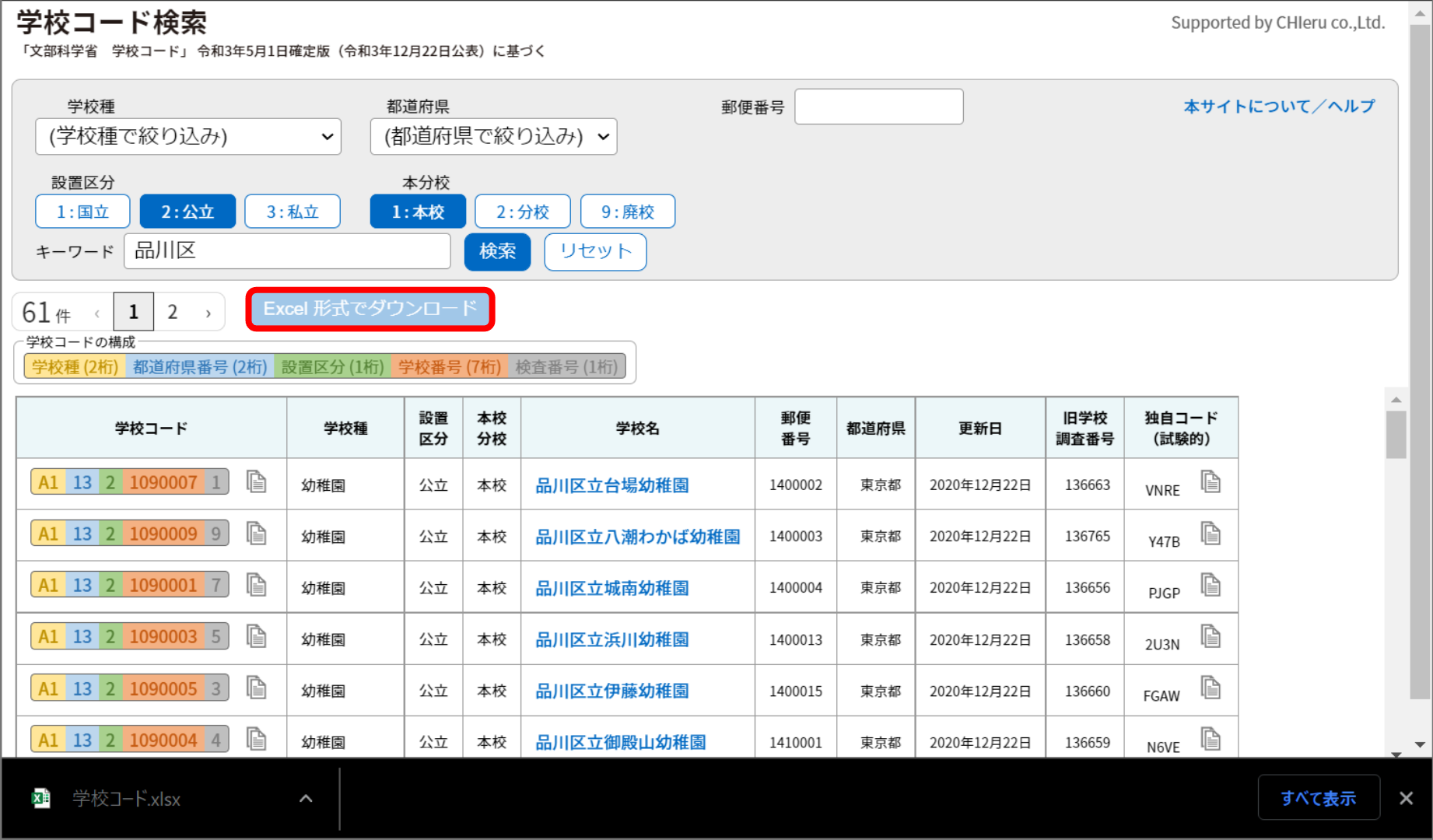Copy school code for 品川区立御殿山幼稚園
Screen dimensions: 1433x840
(257, 739)
